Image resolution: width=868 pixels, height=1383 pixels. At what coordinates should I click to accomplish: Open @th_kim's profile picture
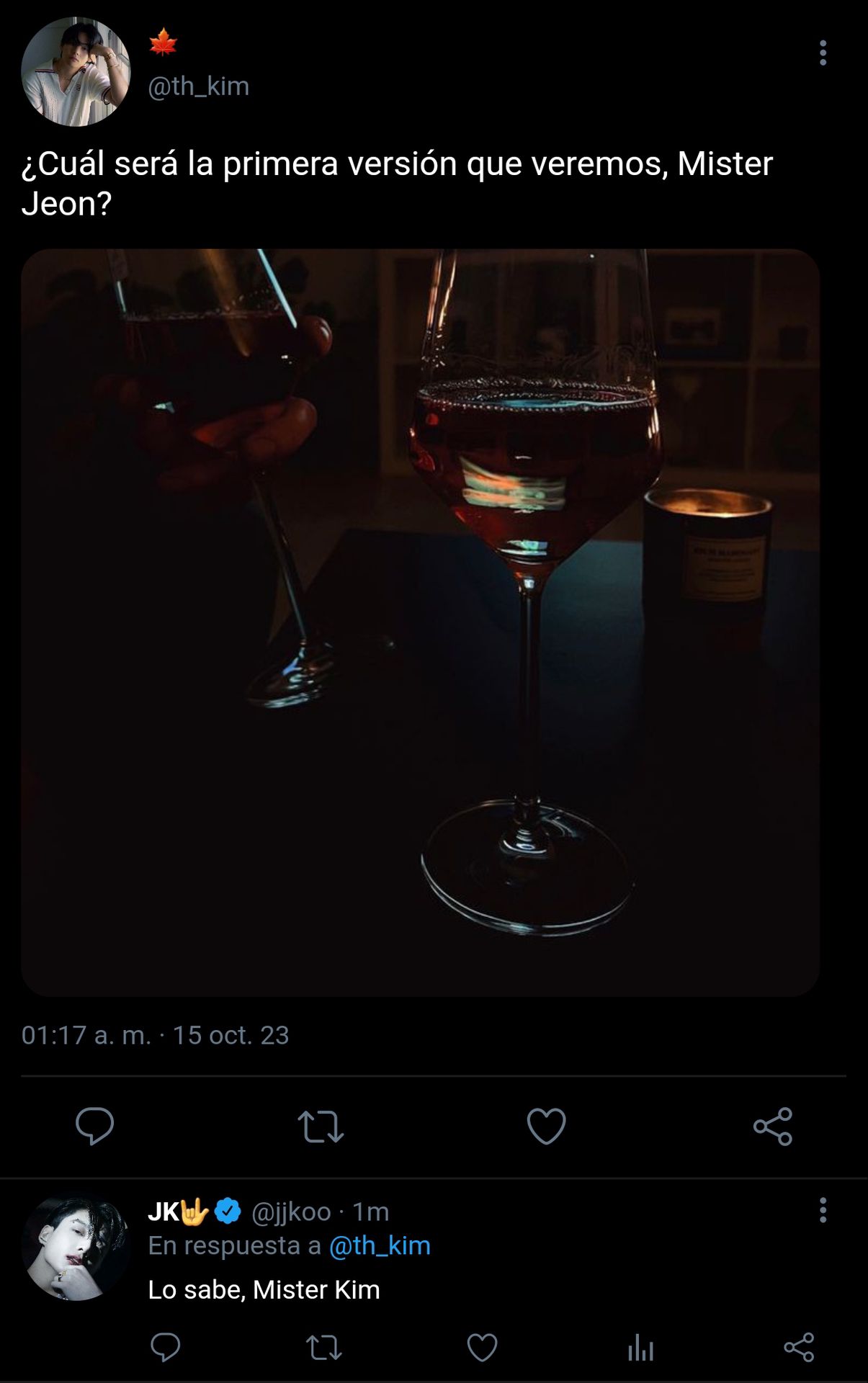click(x=76, y=71)
